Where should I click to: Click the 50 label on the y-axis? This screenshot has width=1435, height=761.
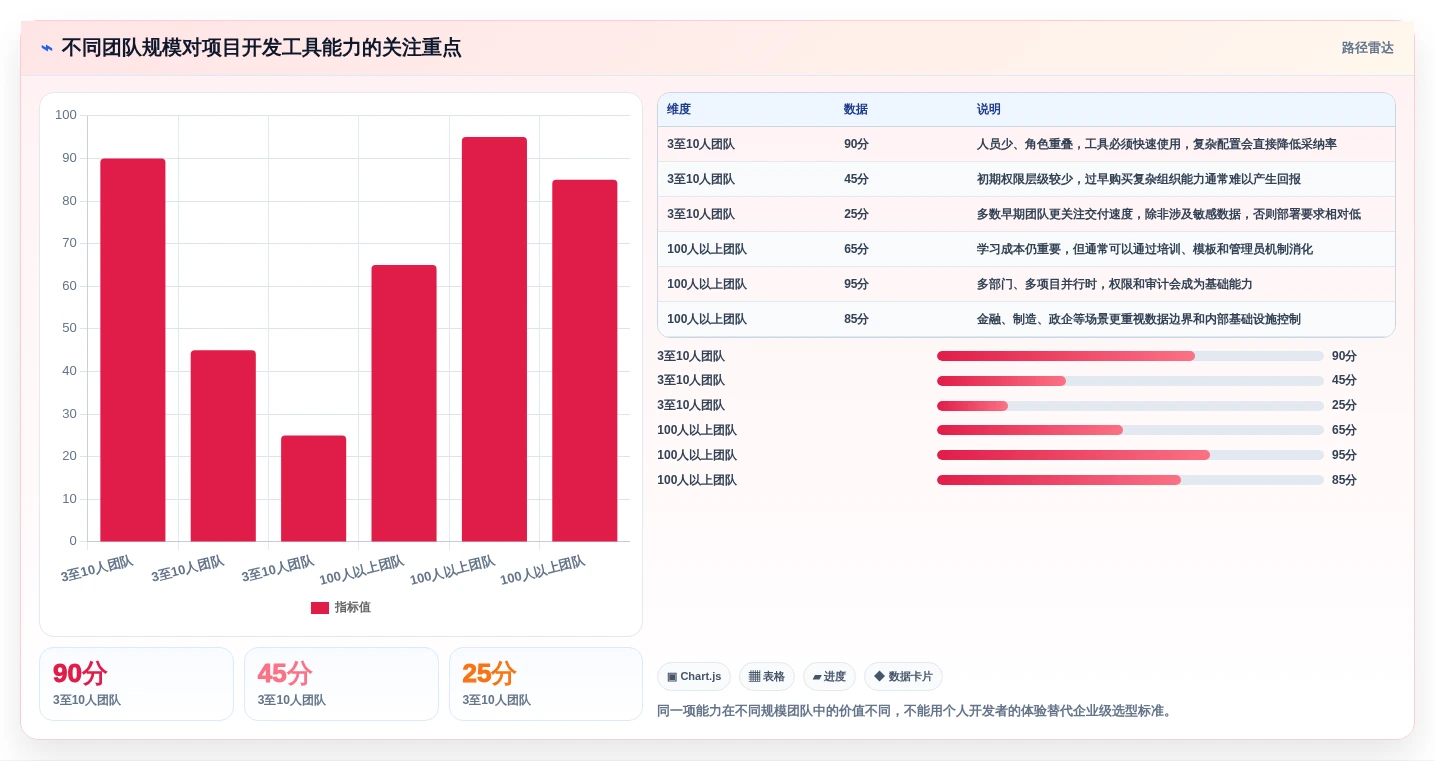point(69,328)
